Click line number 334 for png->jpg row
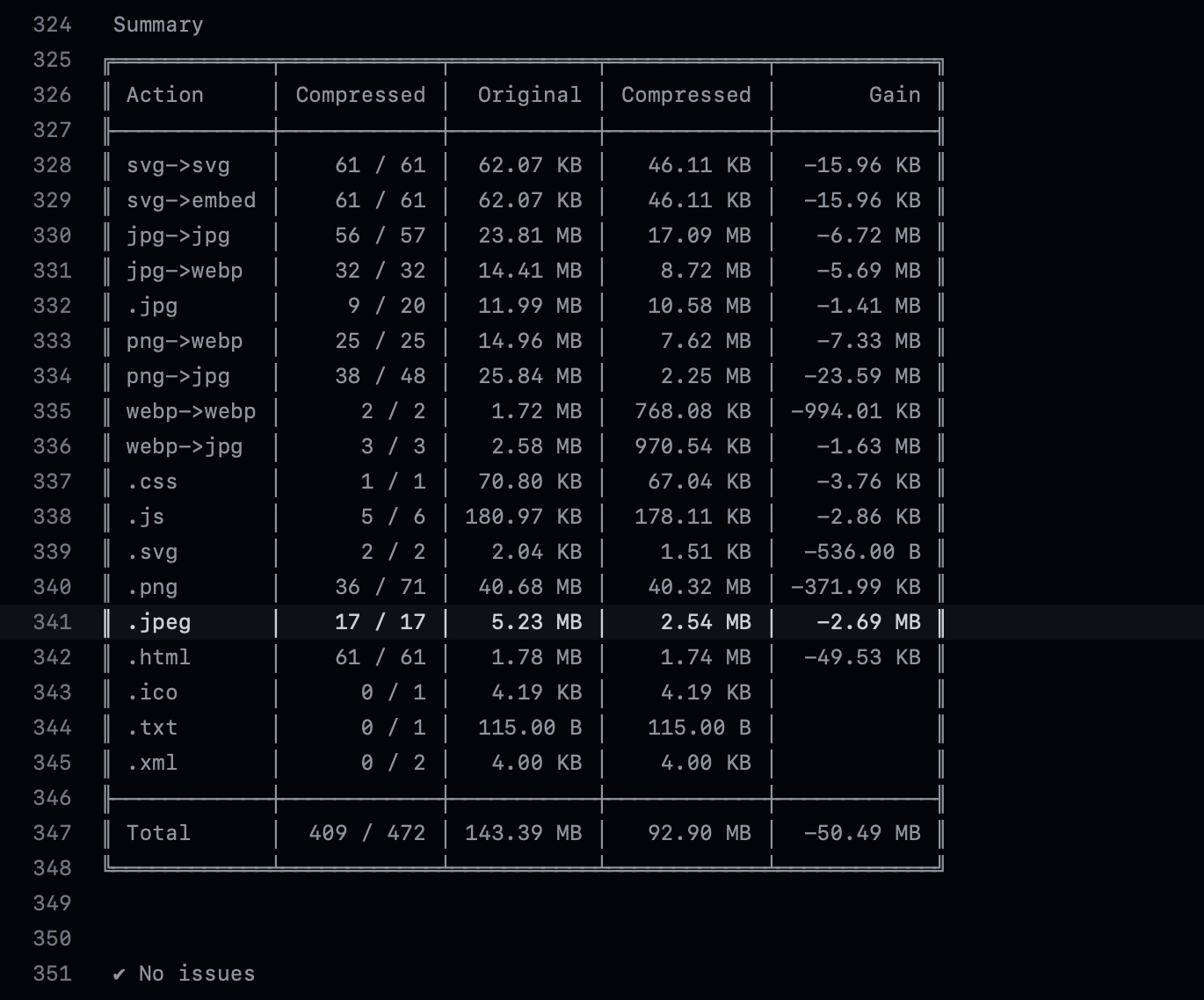Image resolution: width=1204 pixels, height=1000 pixels. [x=52, y=376]
